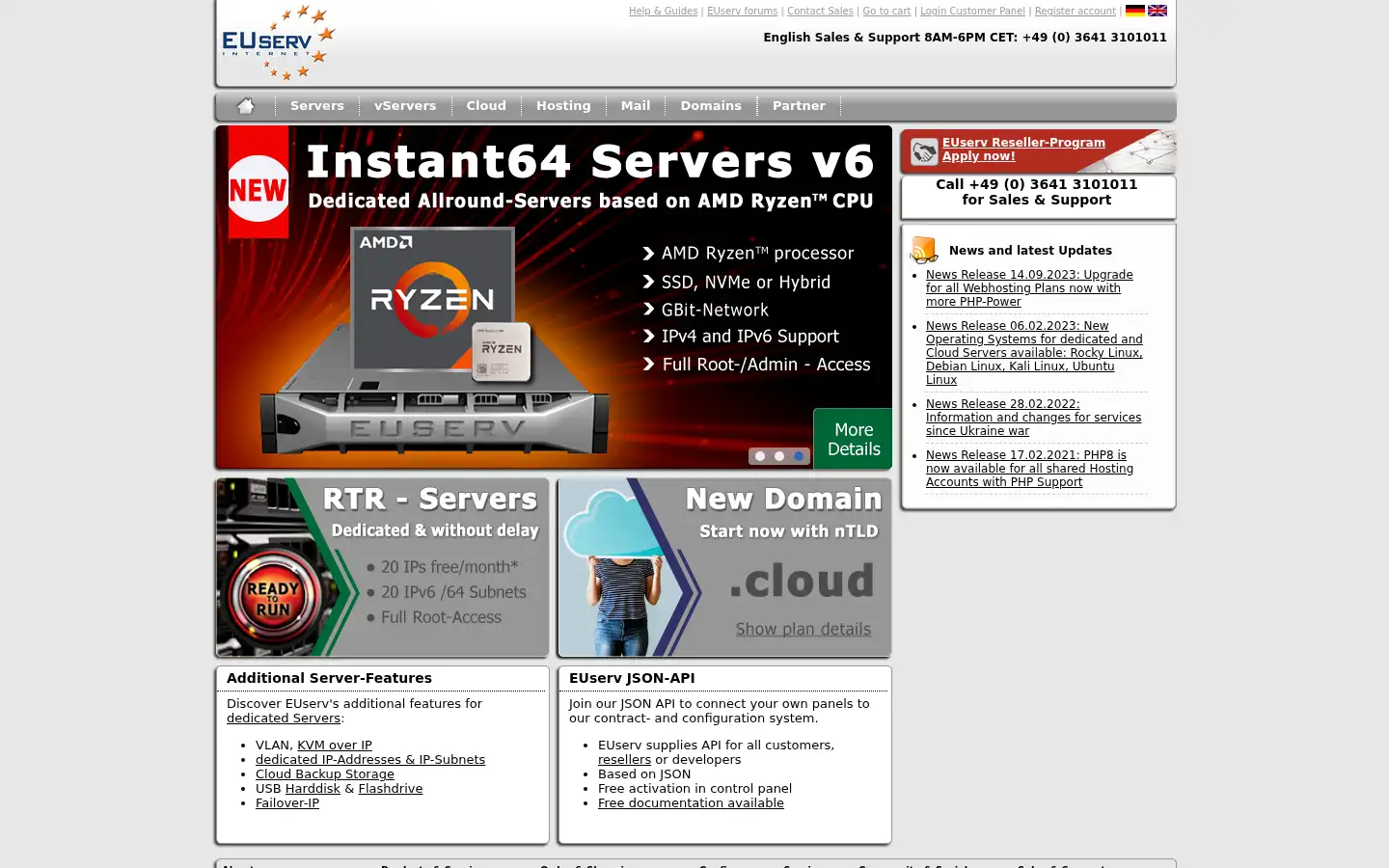Click English Sales & Support phone text
Viewport: 1389px width, 868px height.
click(965, 38)
